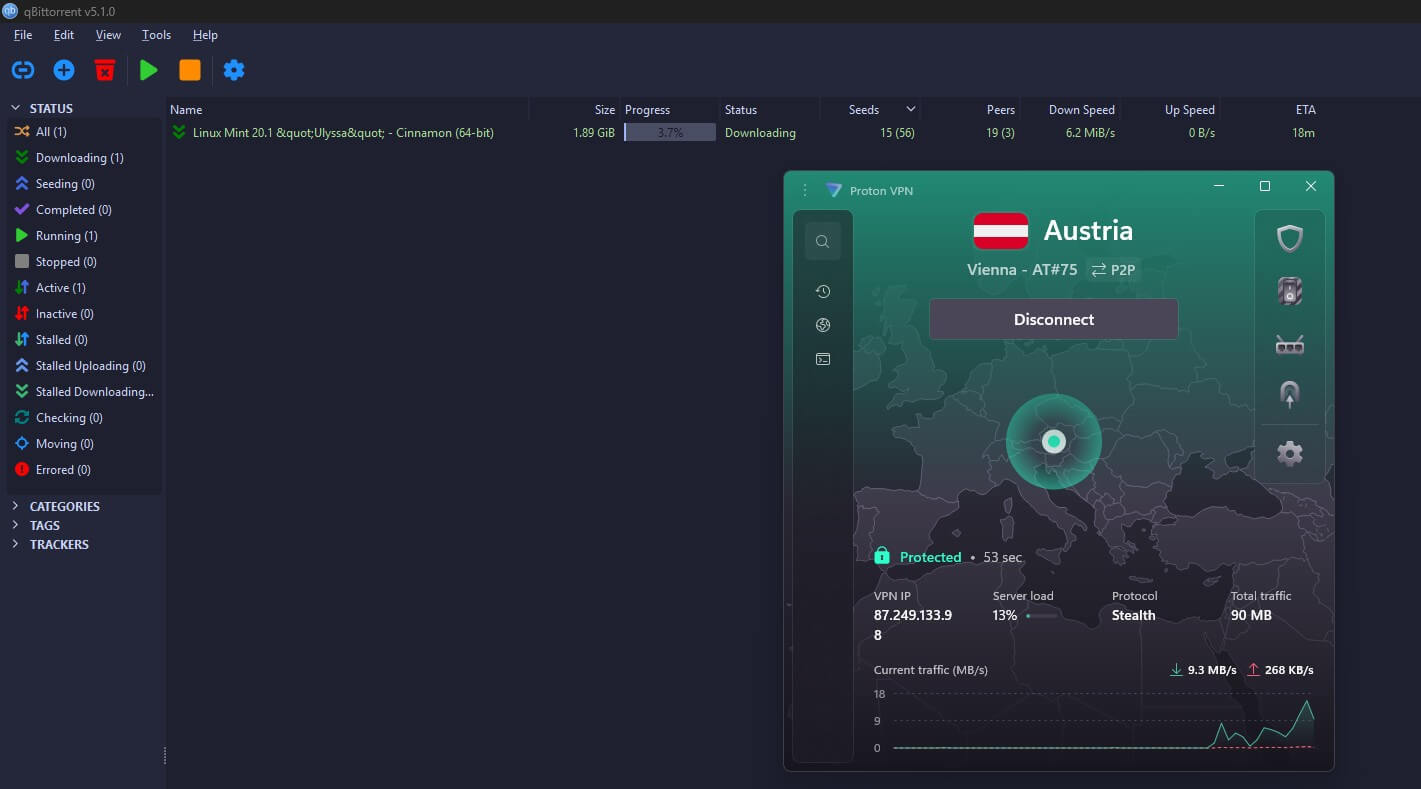Viewport: 1421px width, 789px height.
Task: Open qBittorrent options gear icon
Action: coord(234,70)
